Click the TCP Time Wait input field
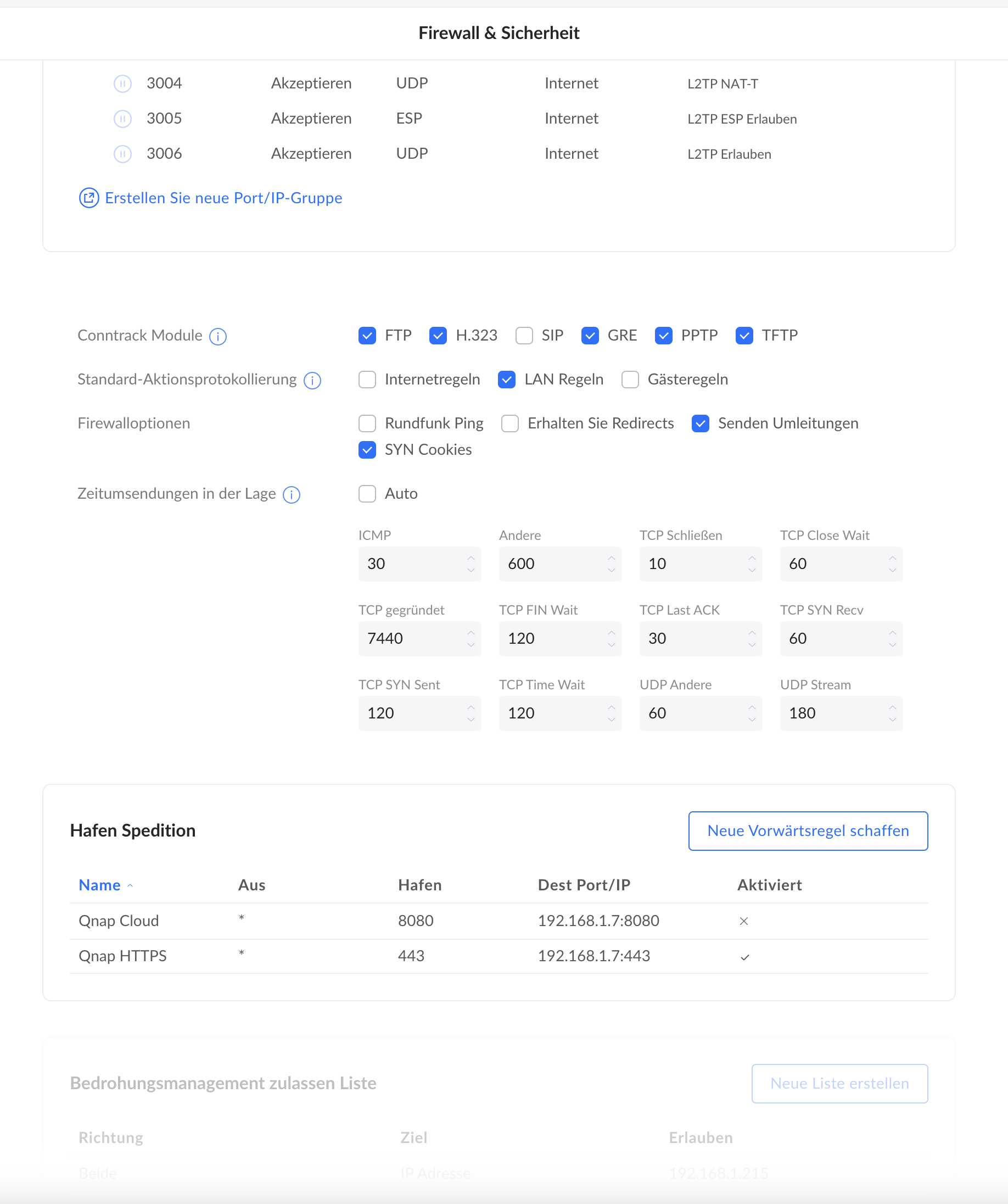The height and width of the screenshot is (1204, 1008). pos(560,714)
